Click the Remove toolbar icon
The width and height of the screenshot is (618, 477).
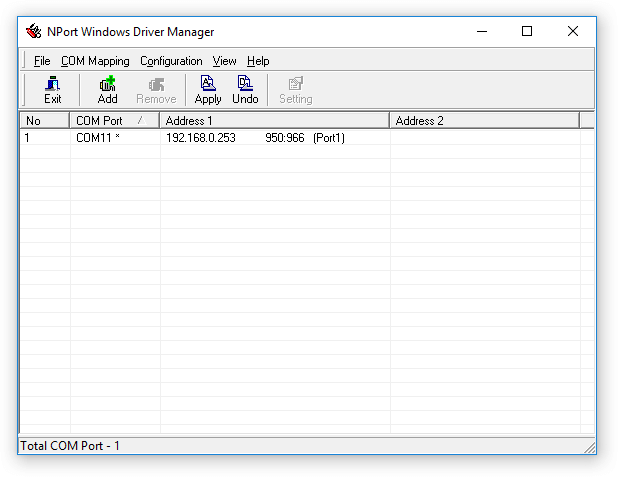pyautogui.click(x=156, y=90)
